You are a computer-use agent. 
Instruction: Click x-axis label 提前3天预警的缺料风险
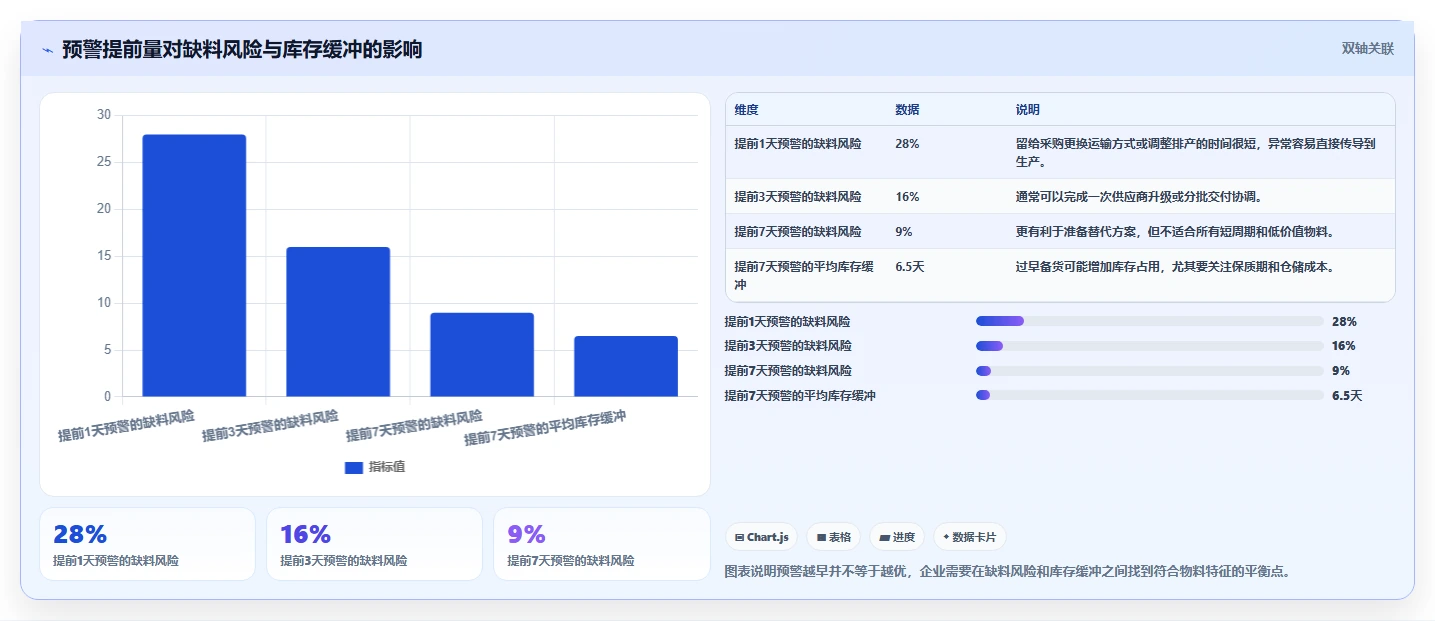click(270, 425)
